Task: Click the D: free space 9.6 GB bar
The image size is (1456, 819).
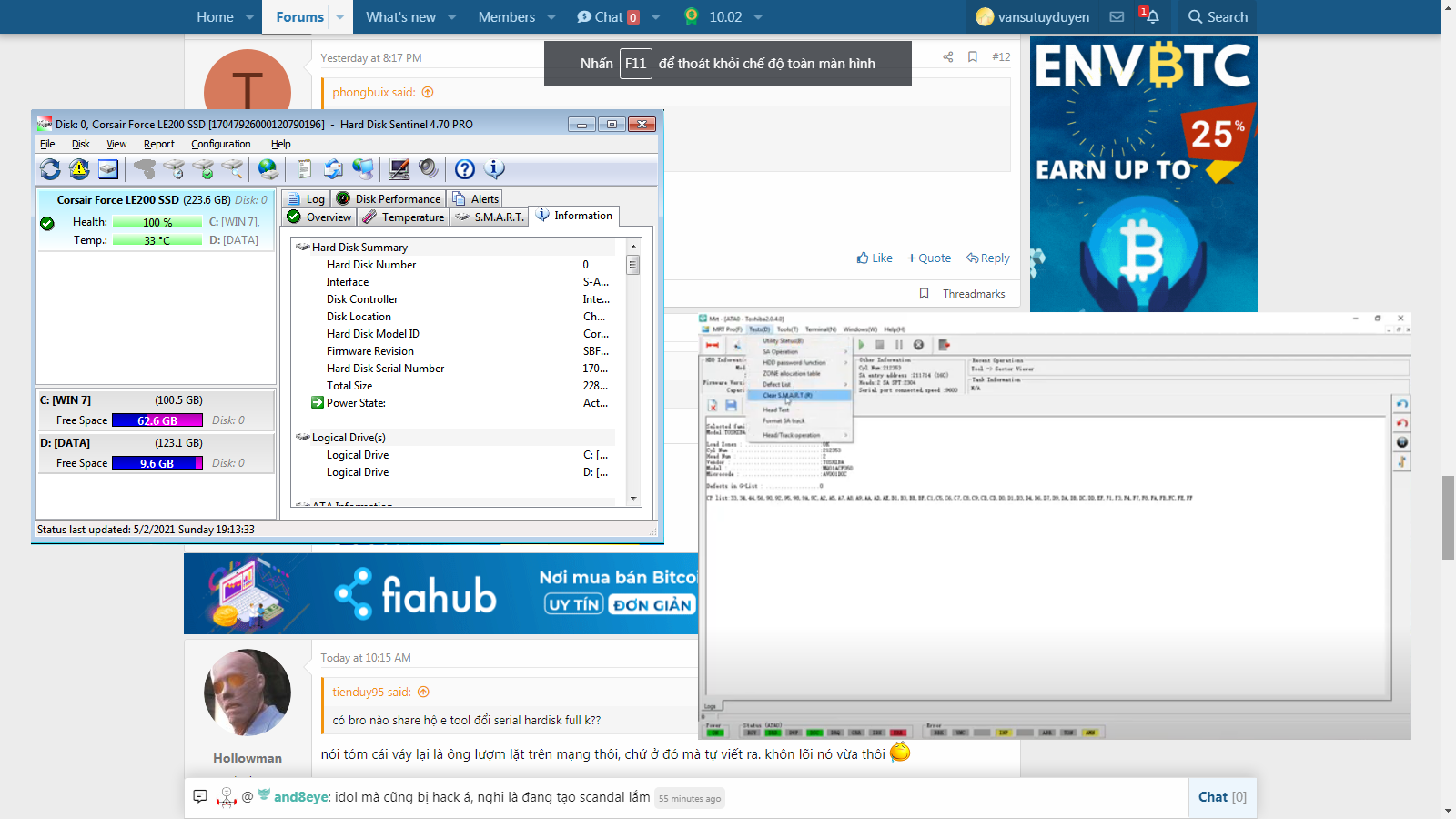Action: click(x=157, y=463)
